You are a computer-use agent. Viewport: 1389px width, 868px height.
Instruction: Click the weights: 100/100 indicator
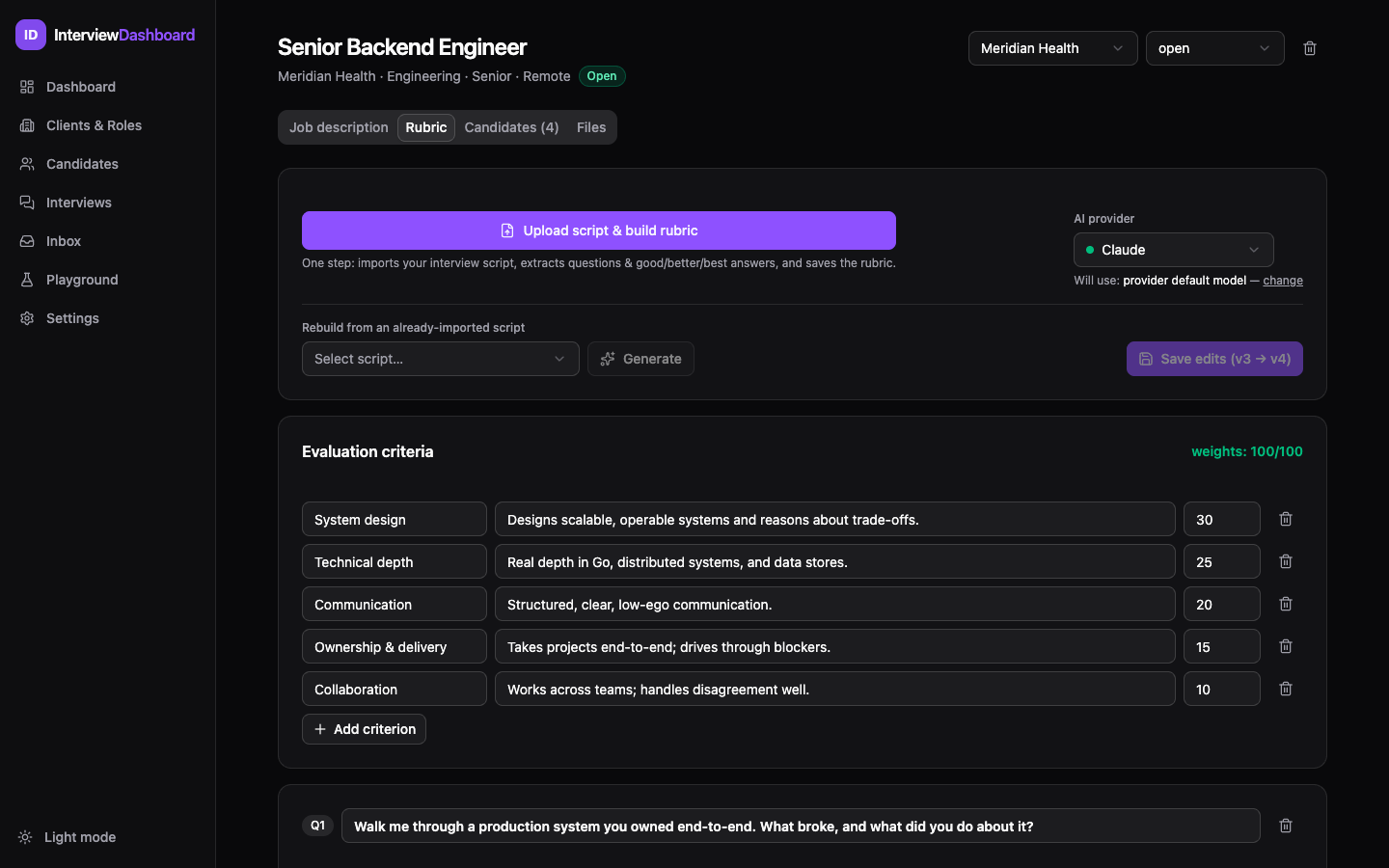coord(1247,451)
